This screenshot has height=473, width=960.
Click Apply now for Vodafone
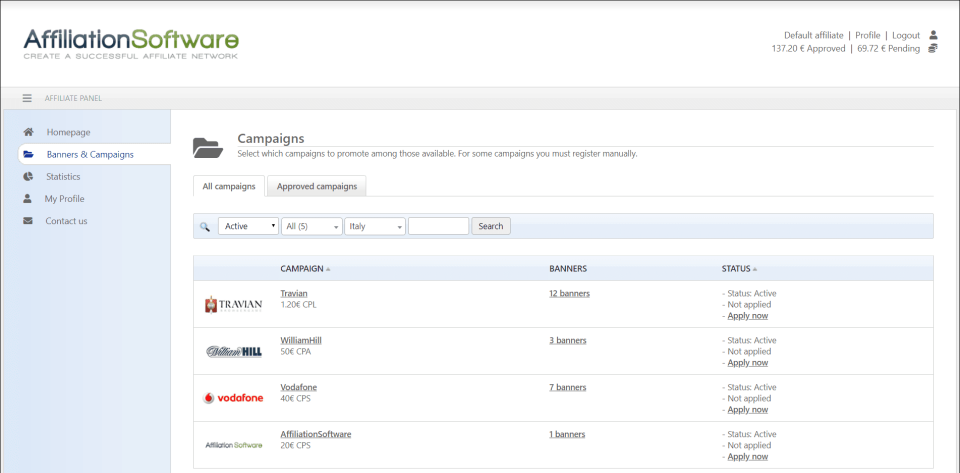(748, 409)
